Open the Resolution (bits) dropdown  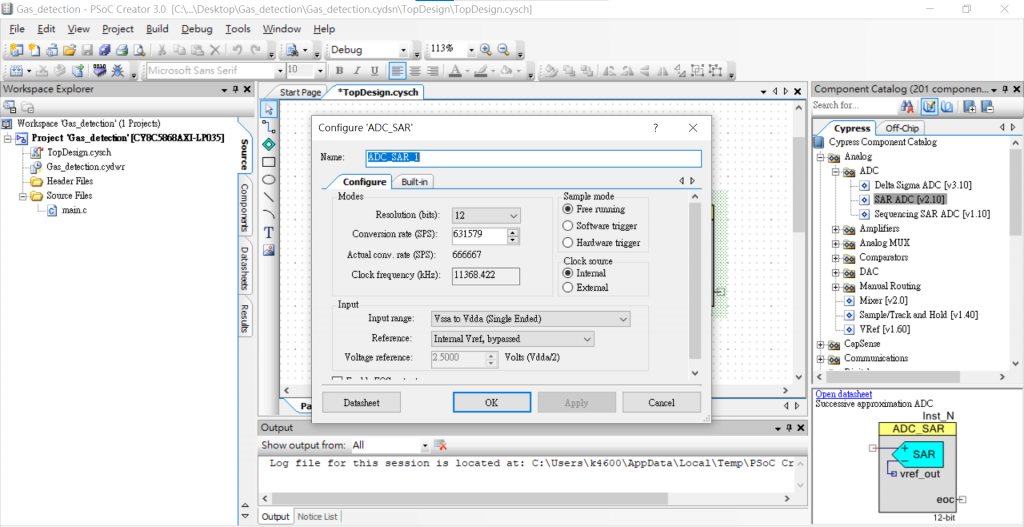(x=486, y=215)
